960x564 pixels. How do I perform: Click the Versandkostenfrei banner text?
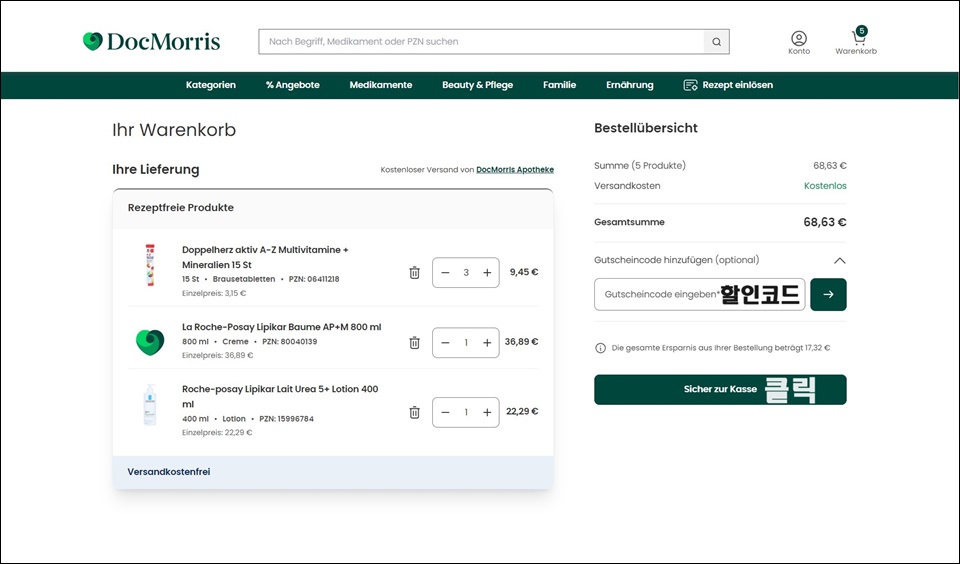click(x=169, y=472)
